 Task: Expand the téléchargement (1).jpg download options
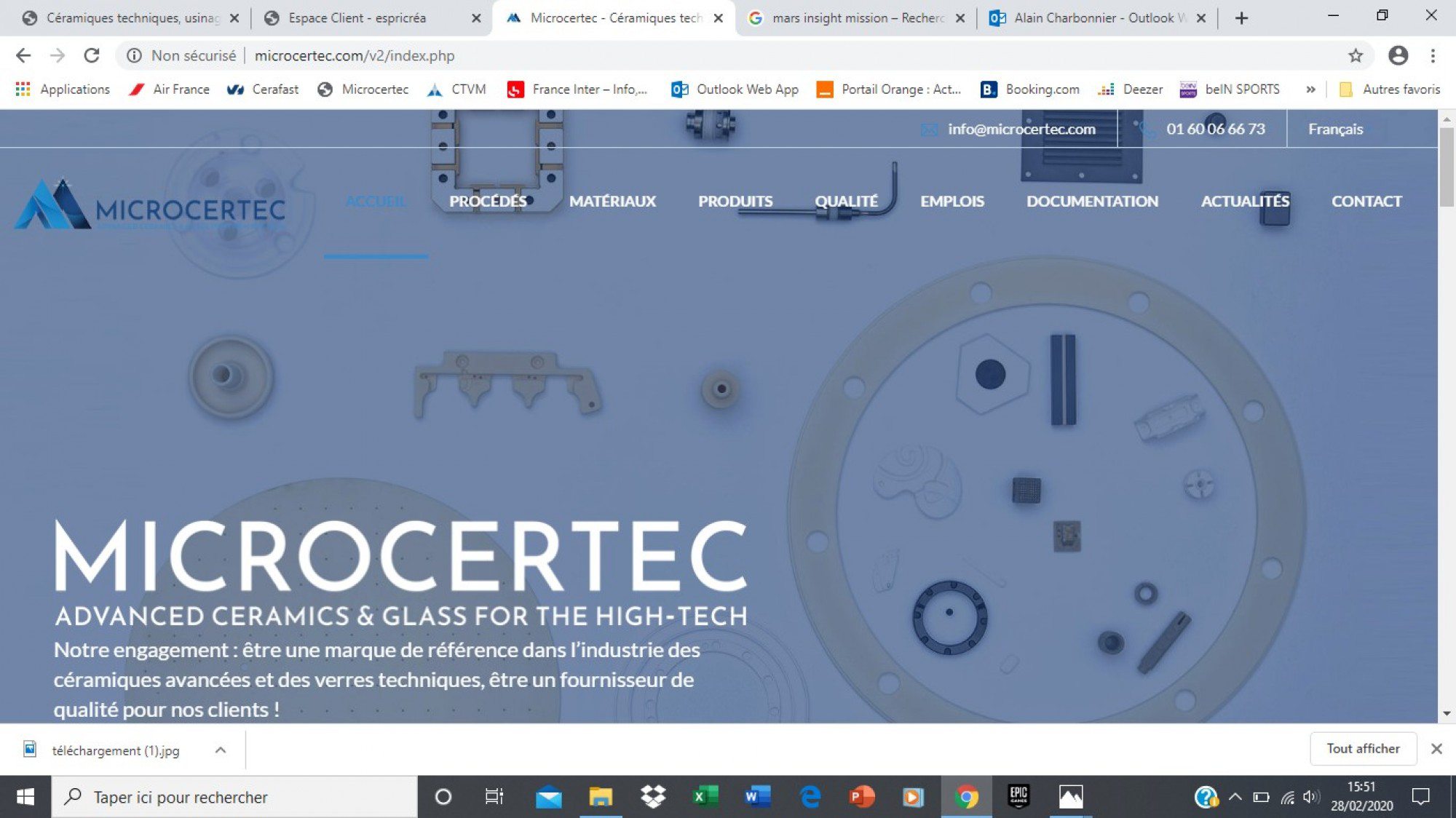coord(221,750)
